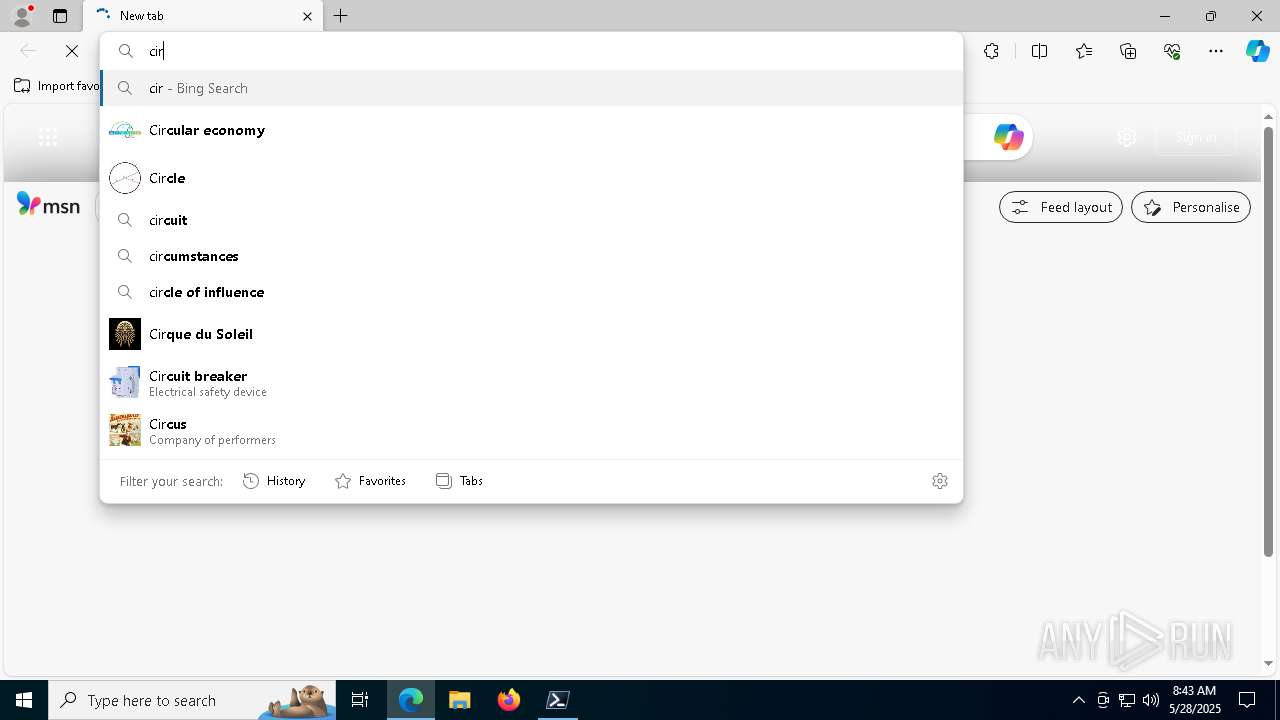Choose the Circular economy suggestion
The height and width of the screenshot is (720, 1280).
pos(531,130)
